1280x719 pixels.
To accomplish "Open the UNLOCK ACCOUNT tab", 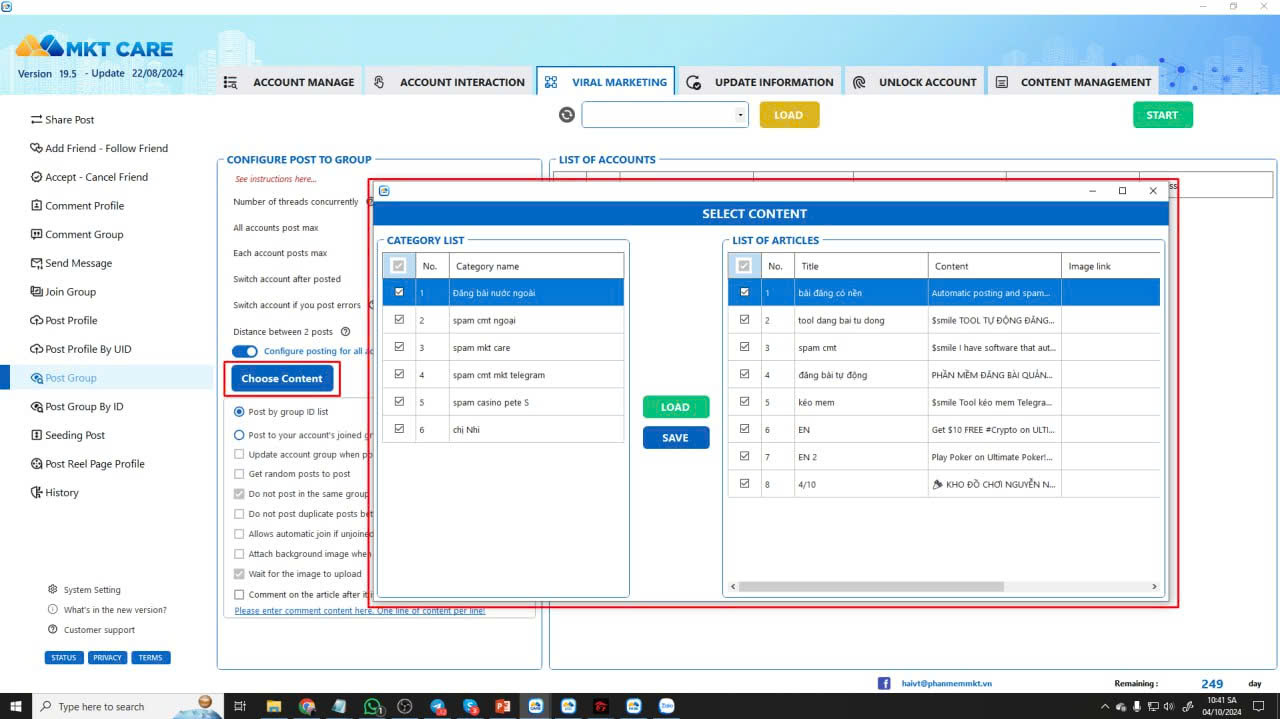I will click(914, 82).
